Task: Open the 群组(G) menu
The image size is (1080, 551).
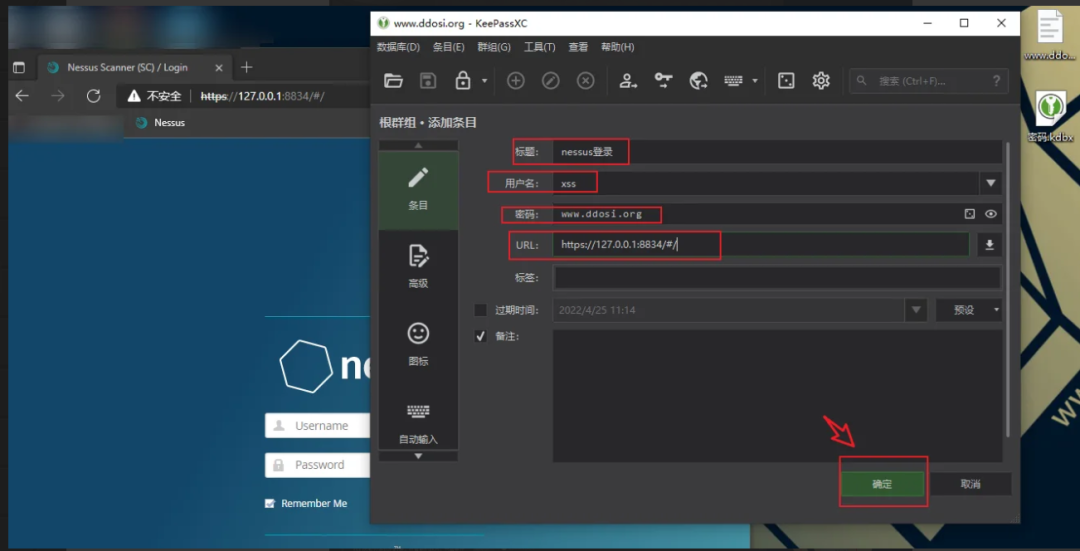Action: point(494,48)
